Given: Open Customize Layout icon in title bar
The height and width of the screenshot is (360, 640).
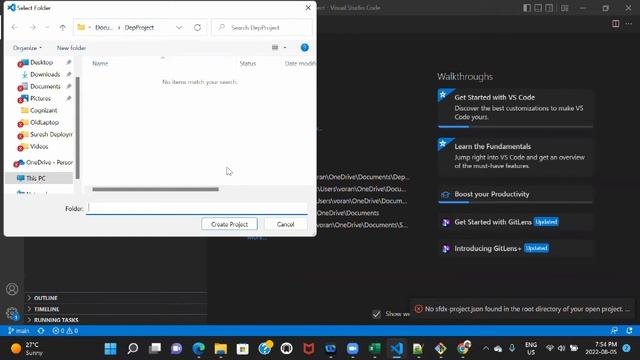Looking at the screenshot, I should (x=564, y=8).
